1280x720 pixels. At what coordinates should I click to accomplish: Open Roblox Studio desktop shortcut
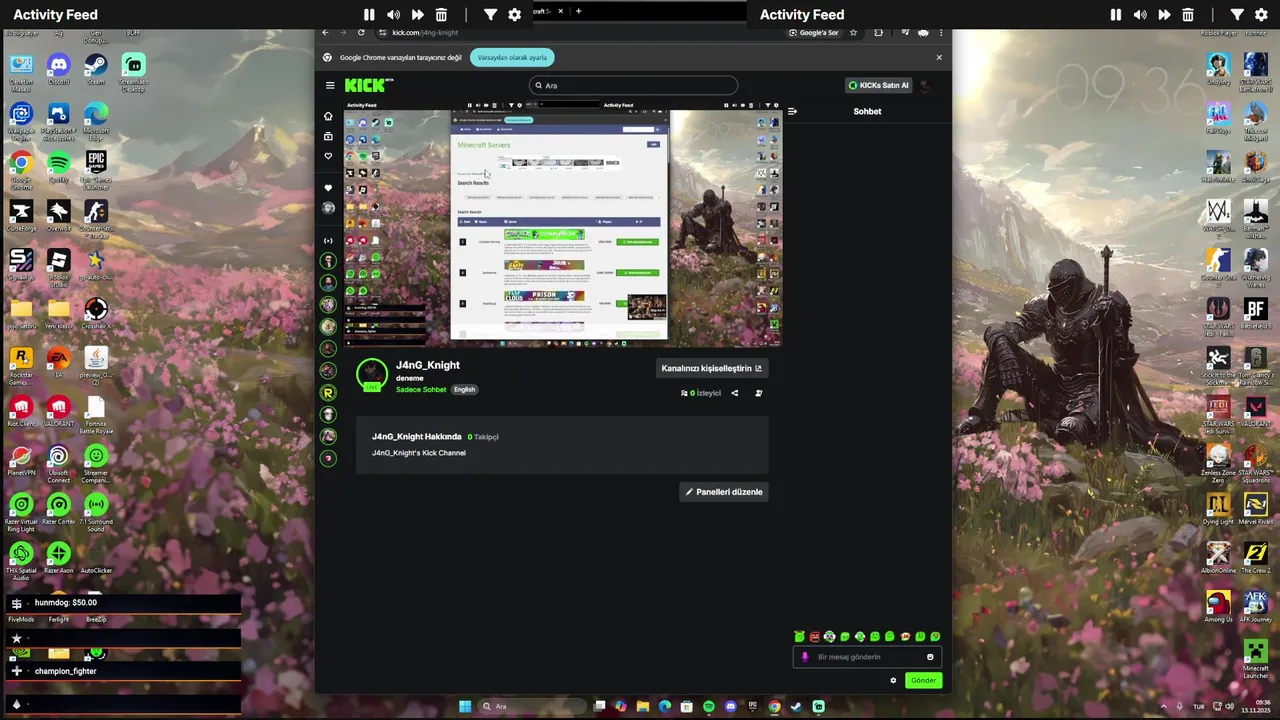click(x=59, y=266)
